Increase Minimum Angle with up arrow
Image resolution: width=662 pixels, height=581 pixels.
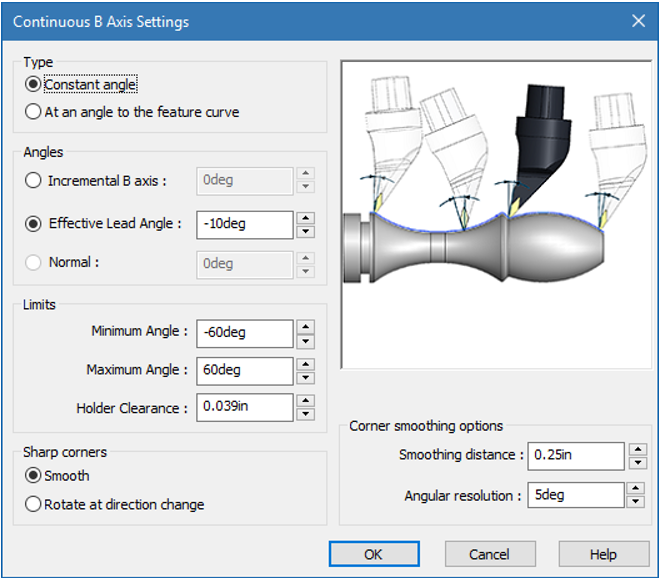pos(306,327)
